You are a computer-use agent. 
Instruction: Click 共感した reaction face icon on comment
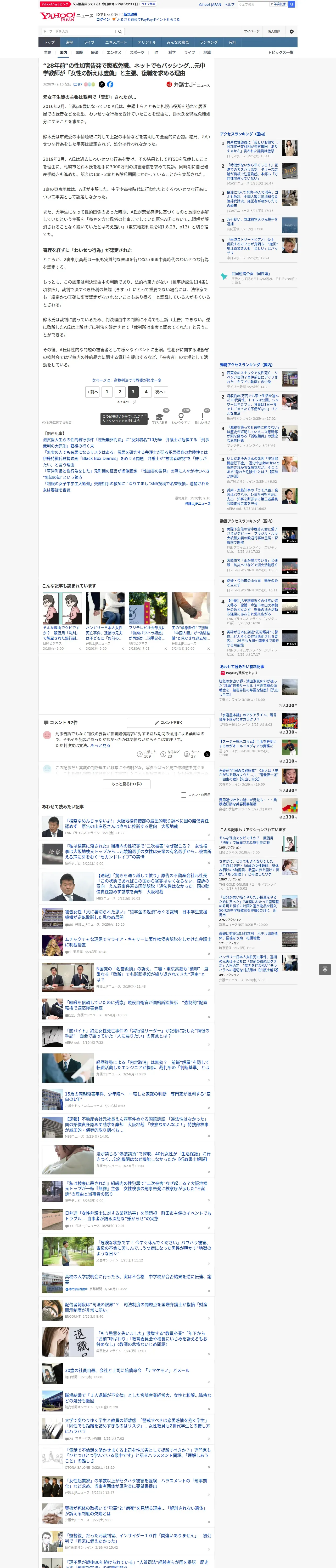[x=140, y=754]
